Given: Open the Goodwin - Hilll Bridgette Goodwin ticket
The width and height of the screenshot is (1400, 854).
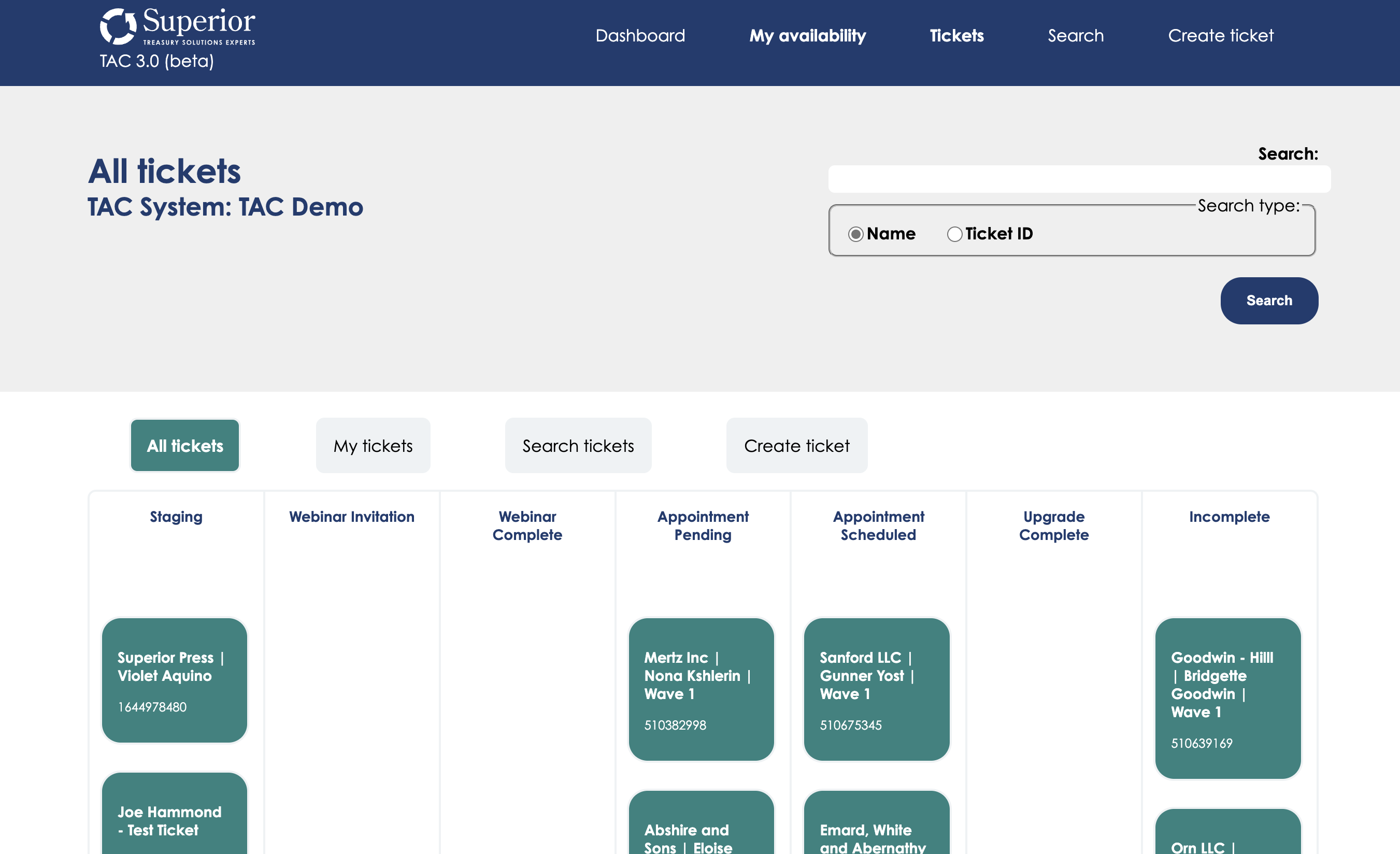Looking at the screenshot, I should 1228,699.
